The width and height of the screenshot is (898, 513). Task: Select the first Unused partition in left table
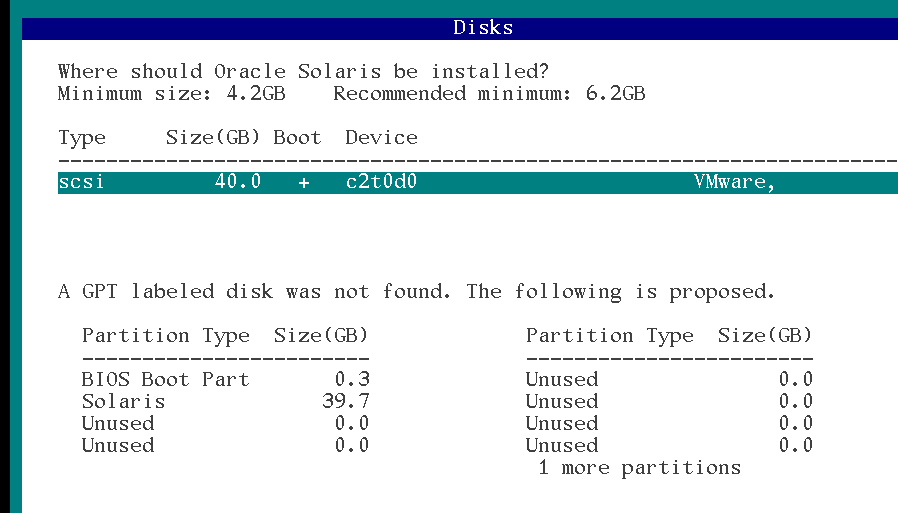118,424
